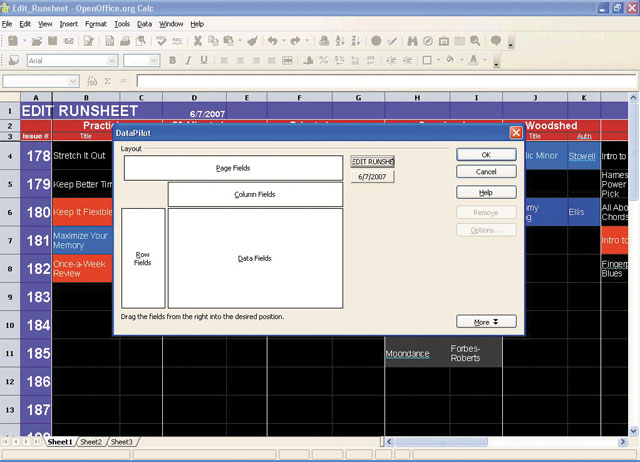640x462 pixels.
Task: Open the font size dropdown
Action: [x=153, y=61]
